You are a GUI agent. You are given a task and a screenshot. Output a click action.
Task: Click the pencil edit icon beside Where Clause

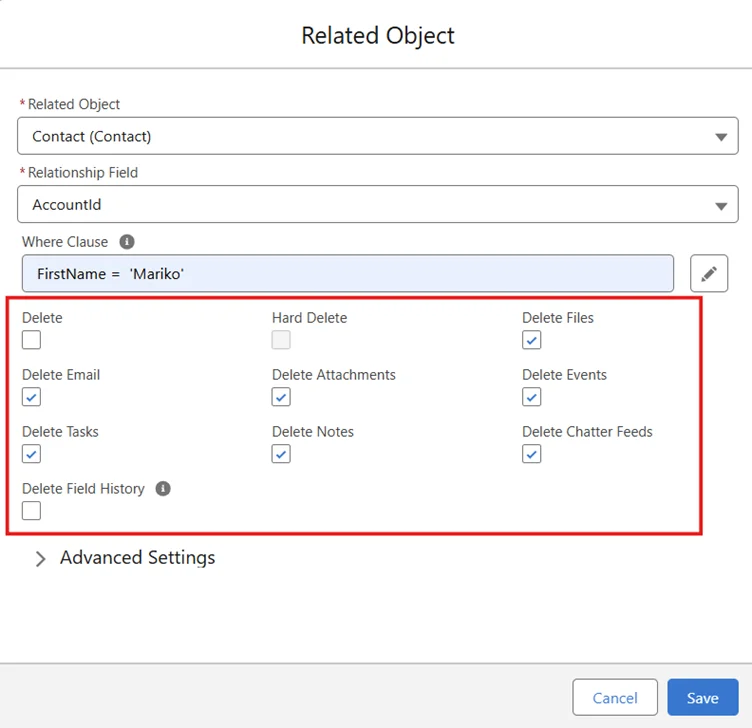click(709, 273)
